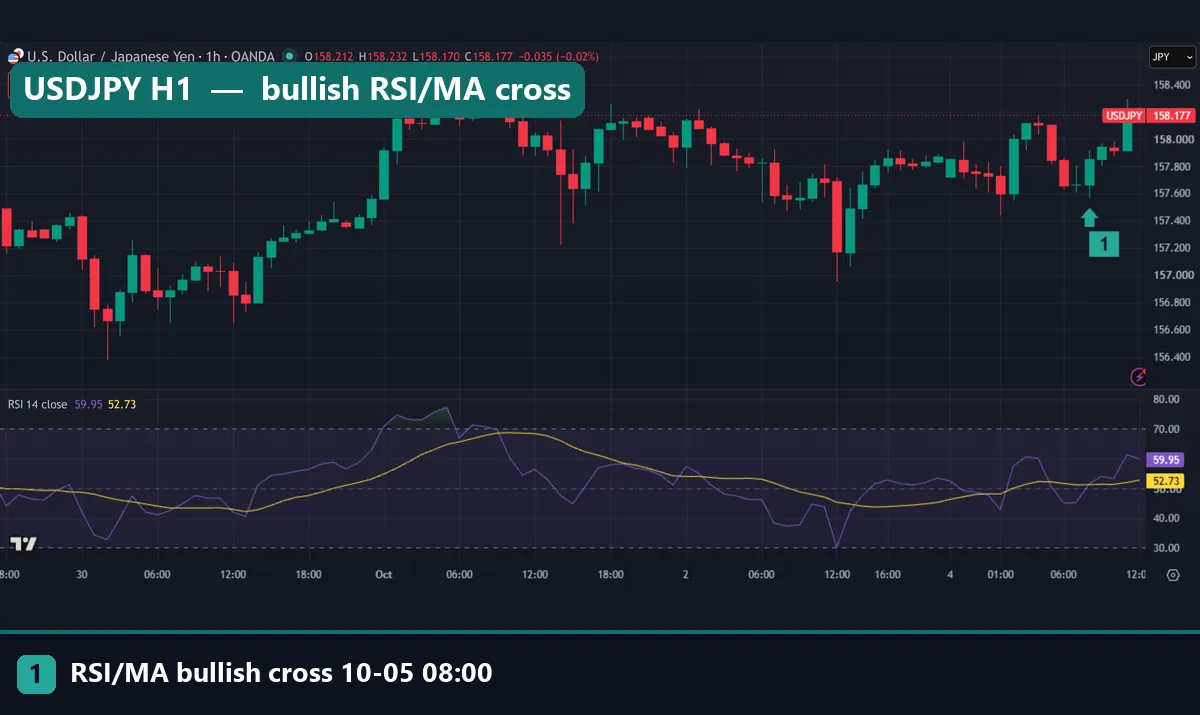Click the 157.800 price scale label
The height and width of the screenshot is (715, 1200).
pos(1171,167)
